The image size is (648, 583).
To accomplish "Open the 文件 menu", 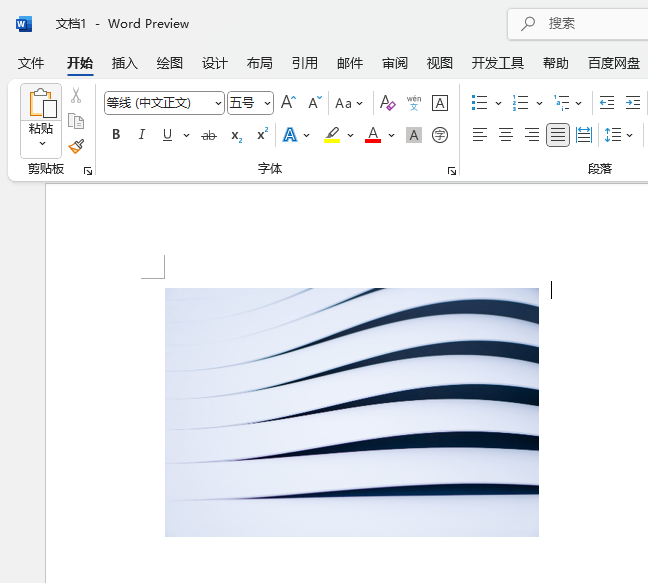I will tap(31, 63).
